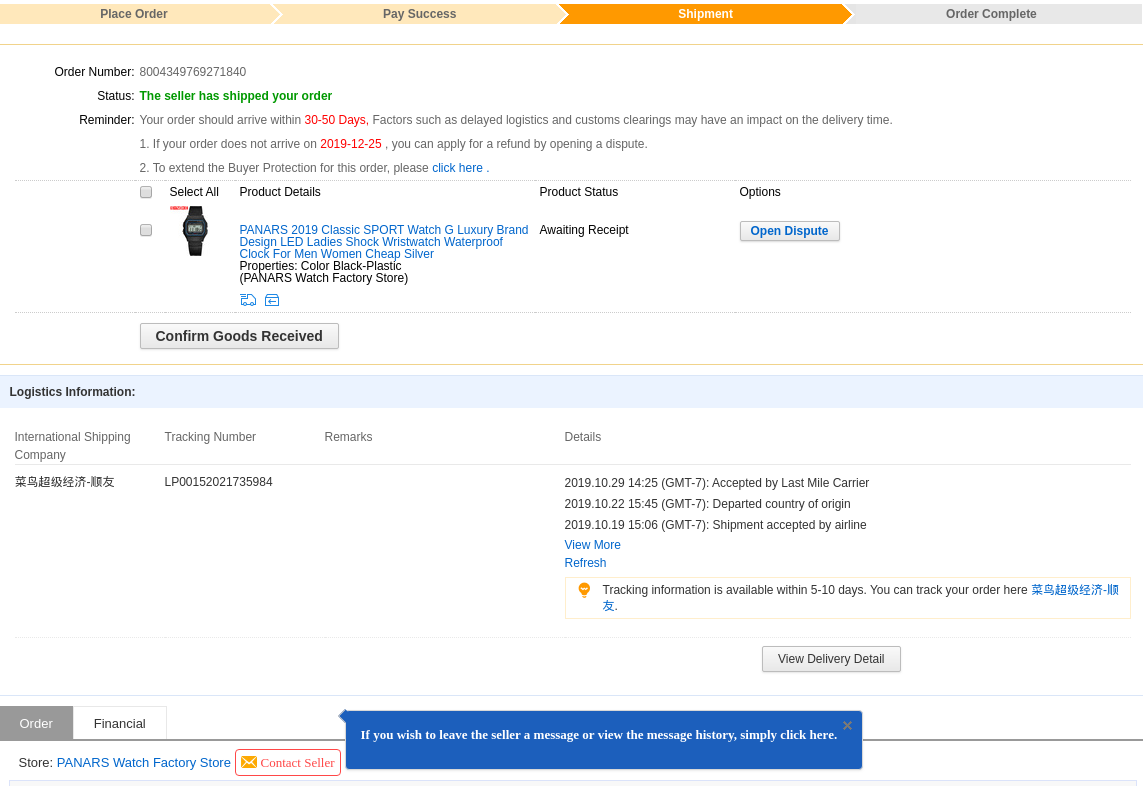Click the deadline date 2019-12-25

(351, 144)
